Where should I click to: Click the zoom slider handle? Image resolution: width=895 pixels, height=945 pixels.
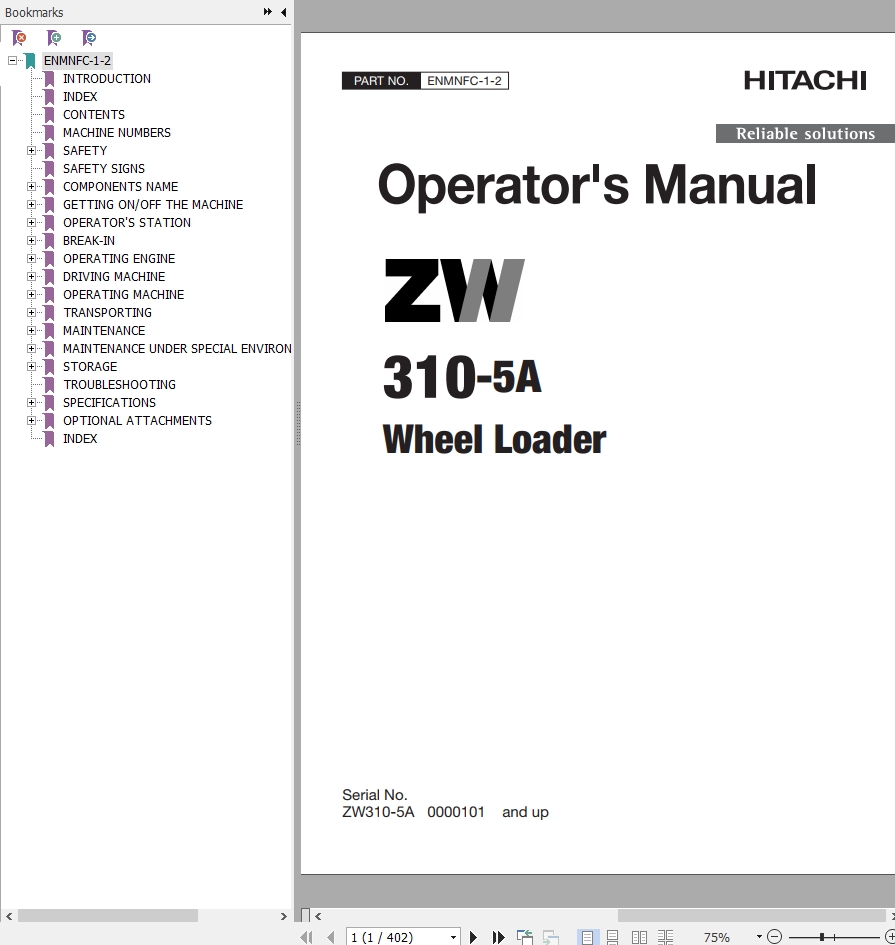821,937
